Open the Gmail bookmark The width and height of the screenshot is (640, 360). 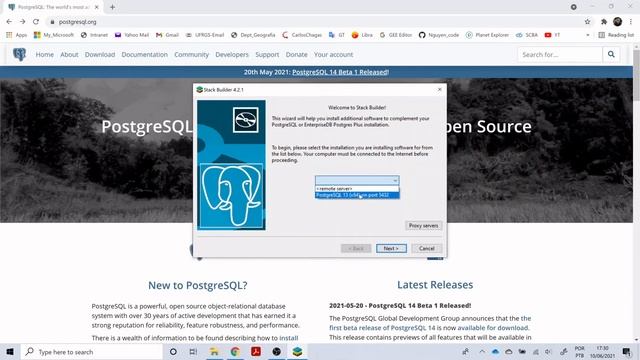click(167, 35)
